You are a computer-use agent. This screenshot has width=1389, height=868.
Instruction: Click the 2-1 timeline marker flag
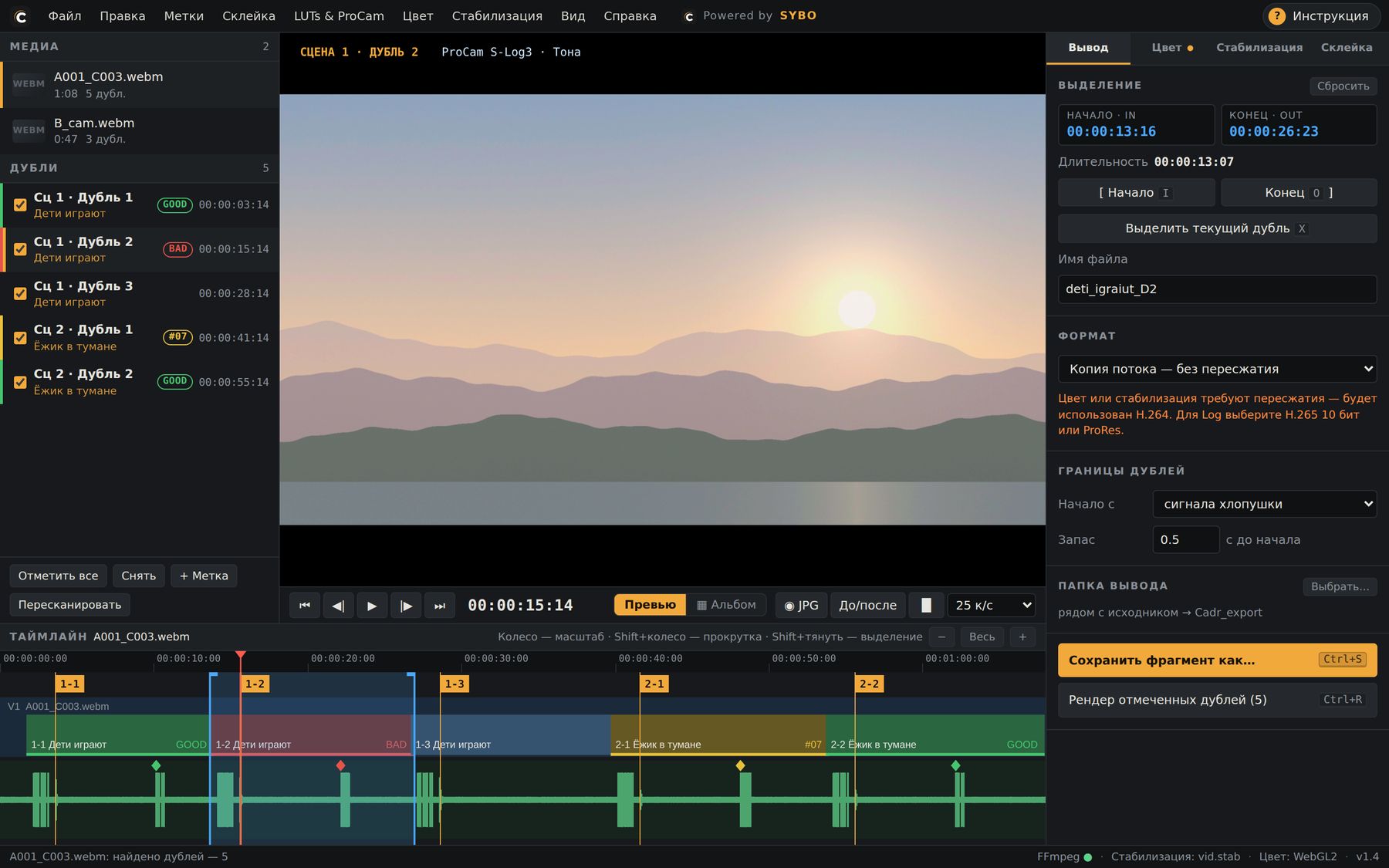[654, 684]
